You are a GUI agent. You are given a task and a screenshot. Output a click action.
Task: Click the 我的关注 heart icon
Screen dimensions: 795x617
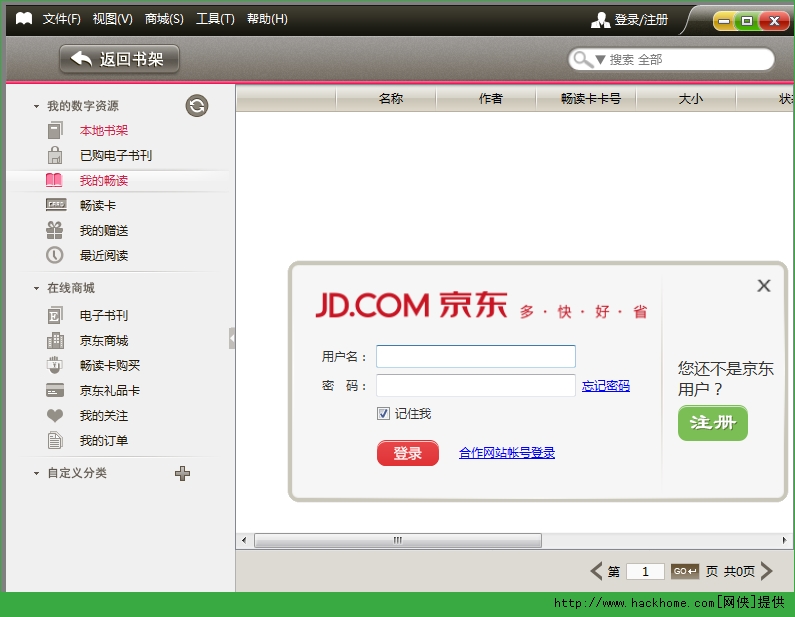(x=55, y=416)
